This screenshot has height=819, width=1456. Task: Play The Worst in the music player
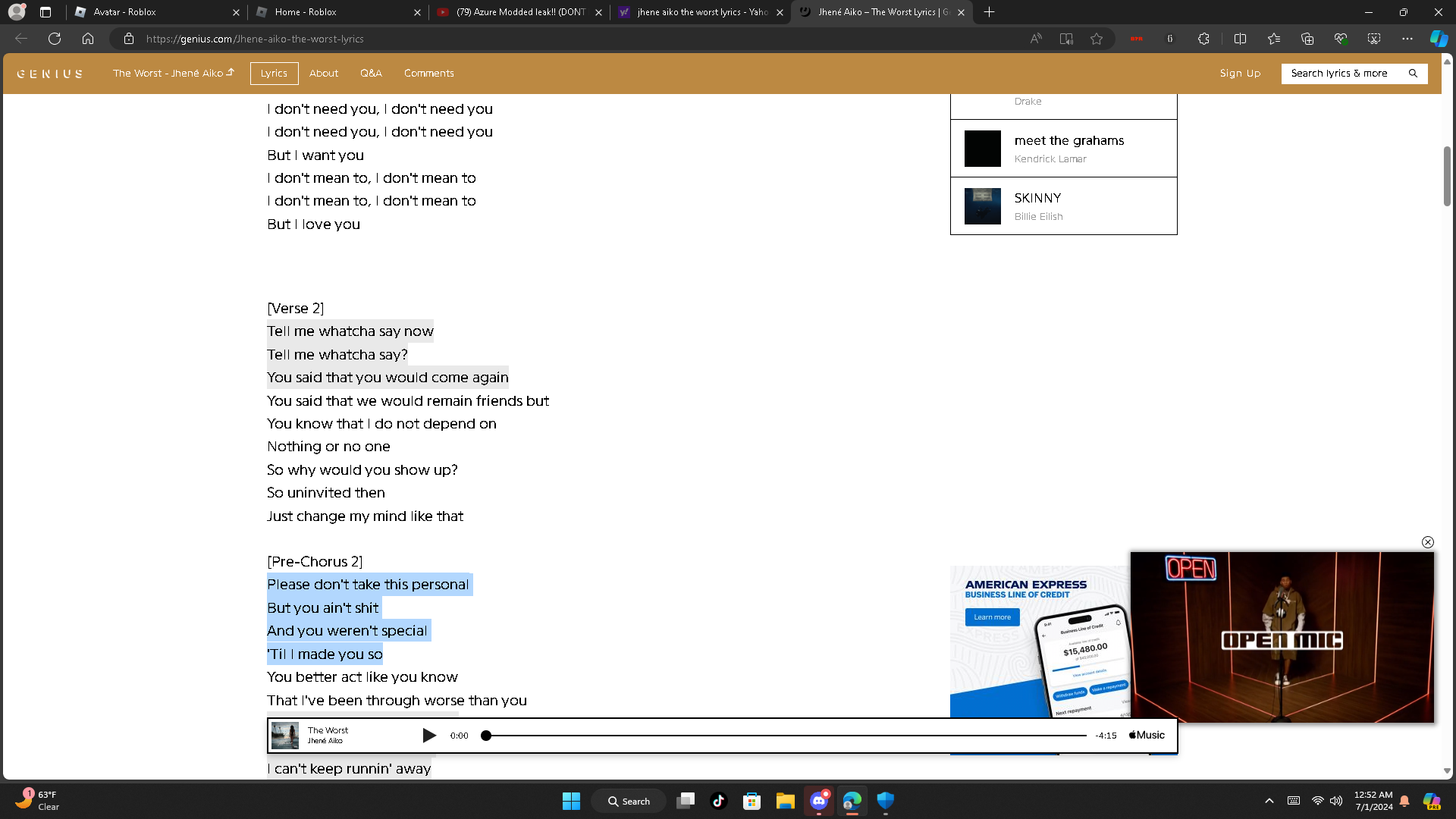tap(428, 735)
